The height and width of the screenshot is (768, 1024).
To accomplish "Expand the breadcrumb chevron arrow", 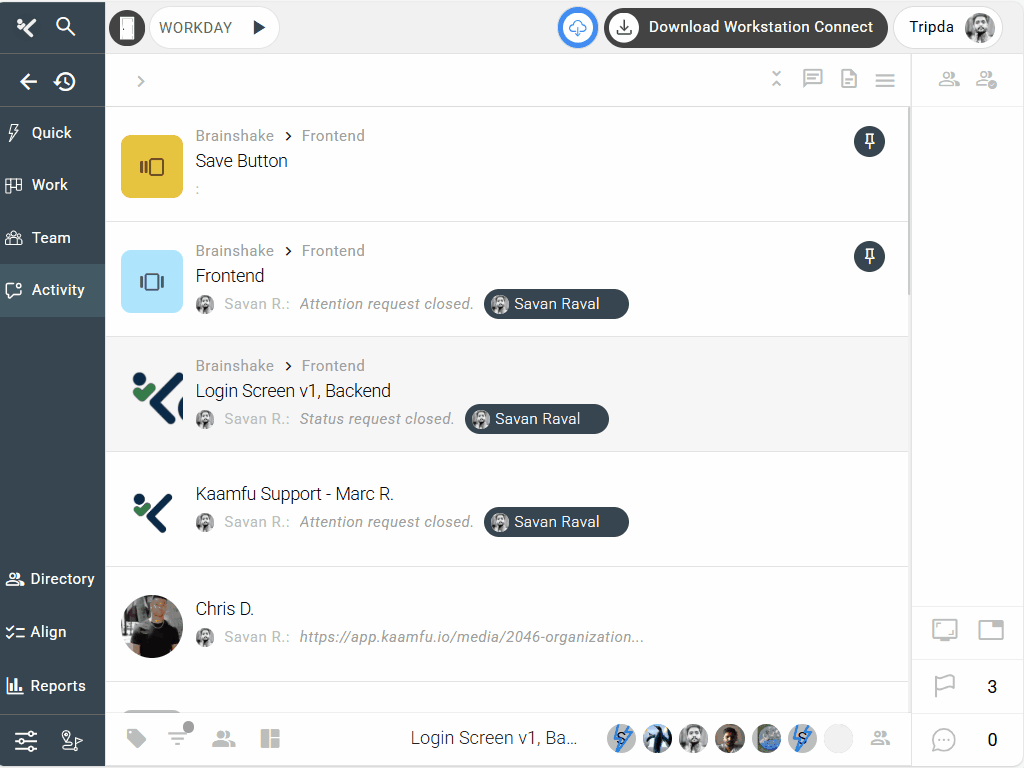I will [141, 81].
